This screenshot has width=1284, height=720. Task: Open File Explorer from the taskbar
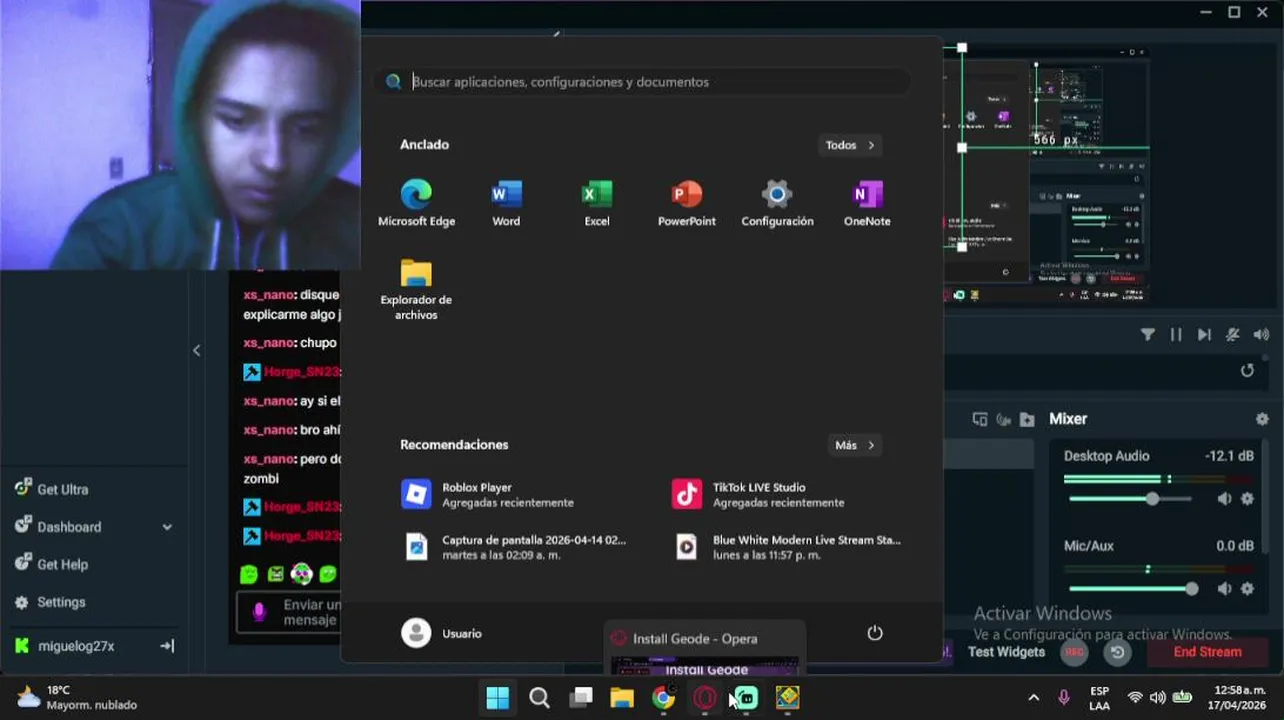coord(622,698)
